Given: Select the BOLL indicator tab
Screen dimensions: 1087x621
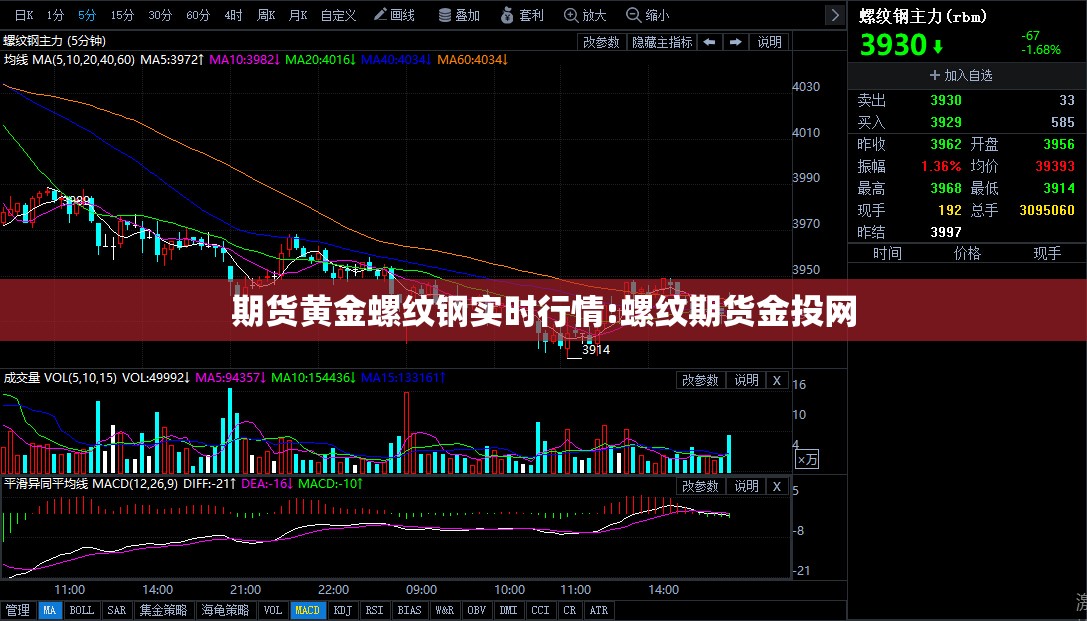Looking at the screenshot, I should (x=82, y=610).
